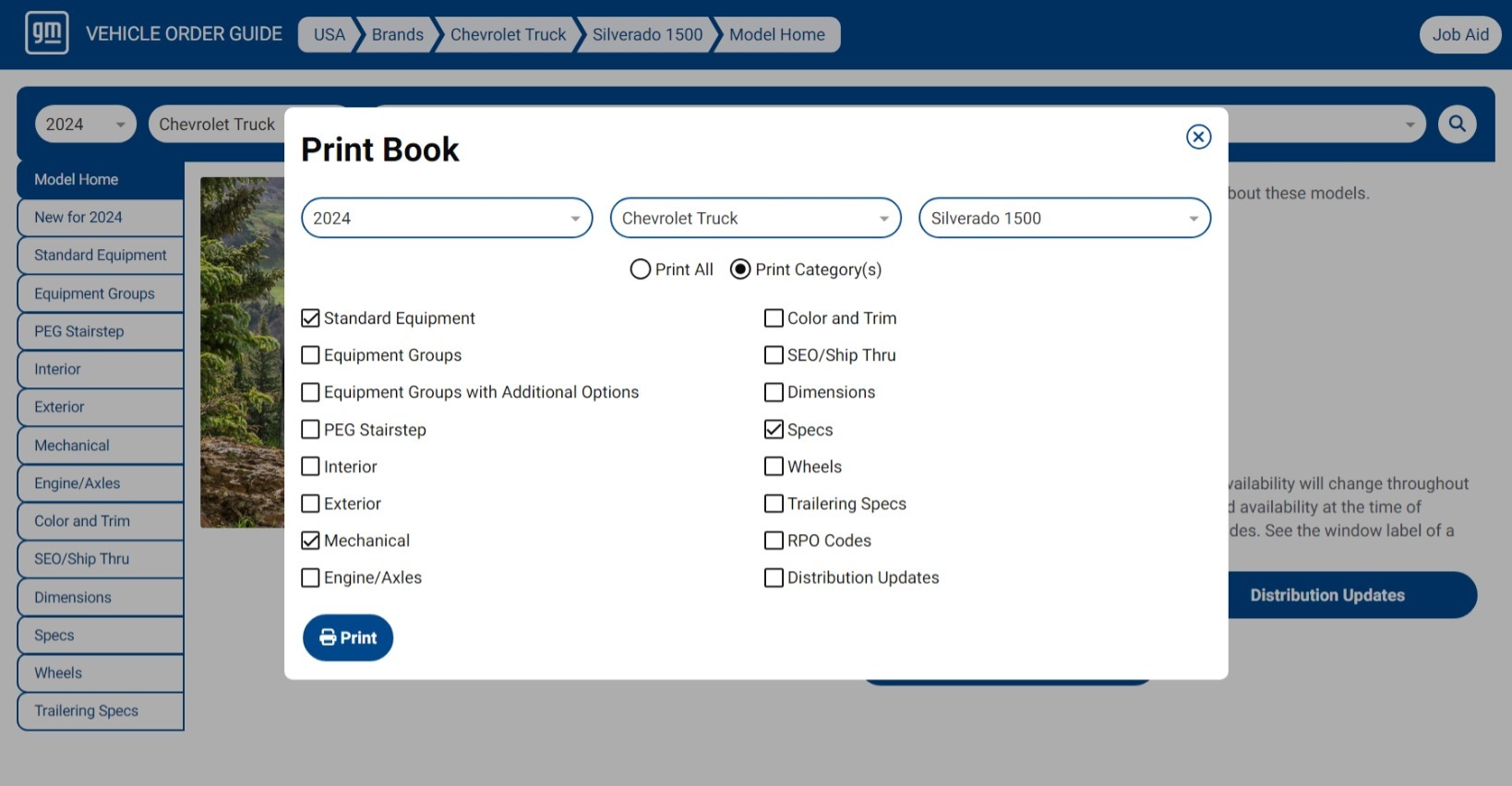
Task: Click the Print button
Action: (x=348, y=637)
